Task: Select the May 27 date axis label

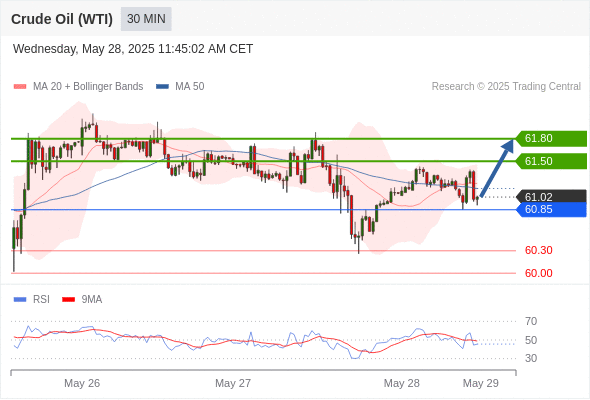Action: [233, 383]
